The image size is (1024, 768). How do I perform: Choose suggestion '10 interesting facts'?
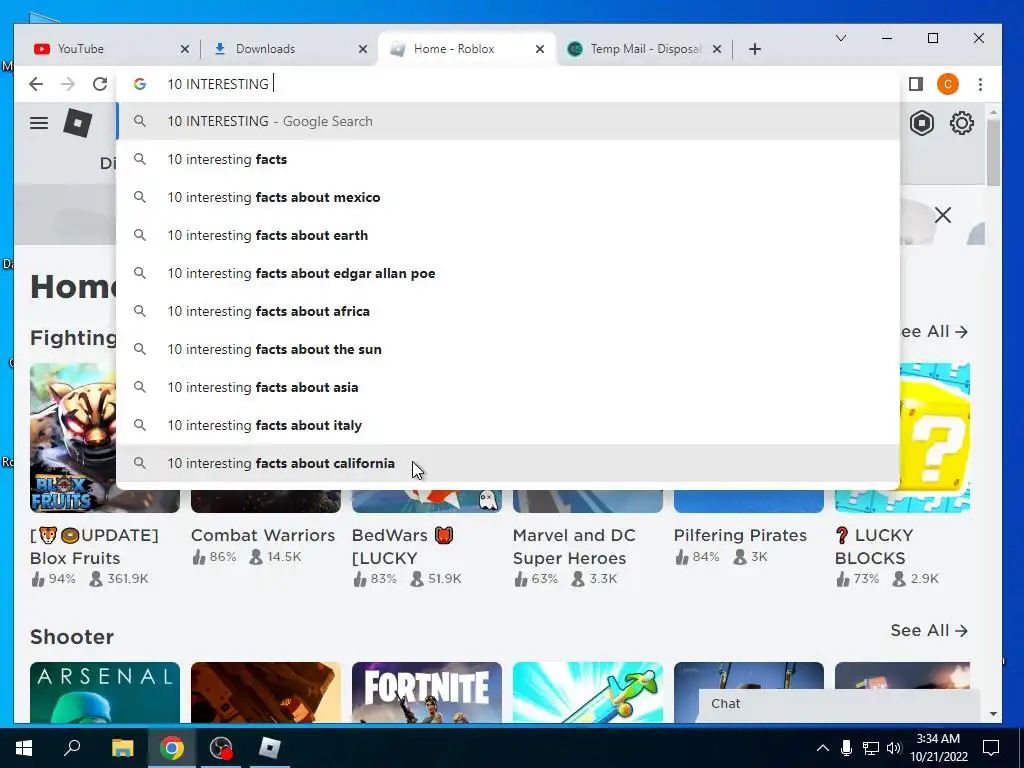[x=508, y=159]
